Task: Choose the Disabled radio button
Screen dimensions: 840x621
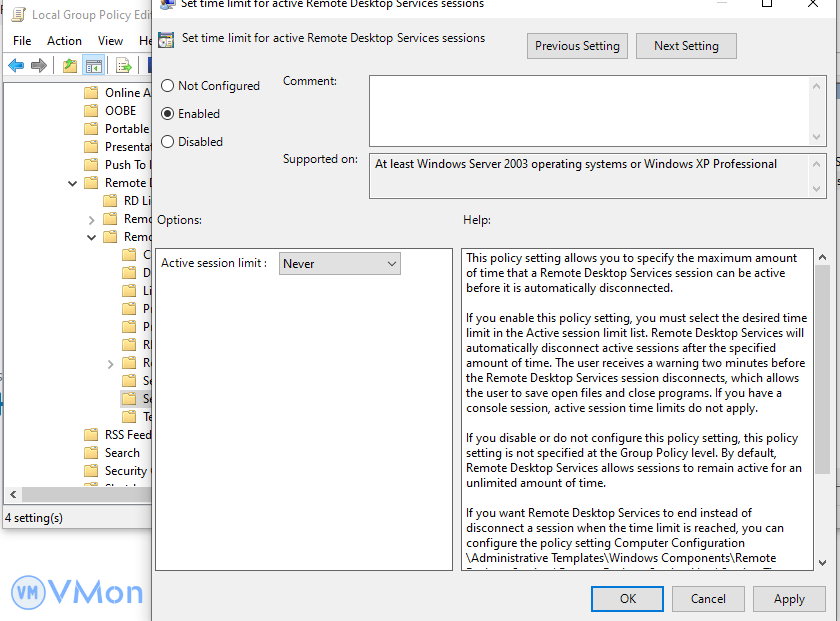Action: click(168, 142)
